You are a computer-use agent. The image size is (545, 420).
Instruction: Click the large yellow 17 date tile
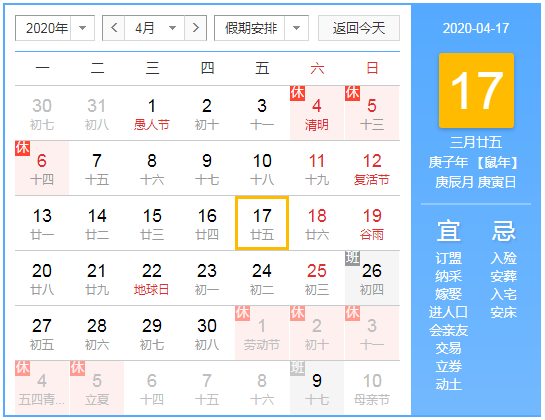[x=476, y=90]
